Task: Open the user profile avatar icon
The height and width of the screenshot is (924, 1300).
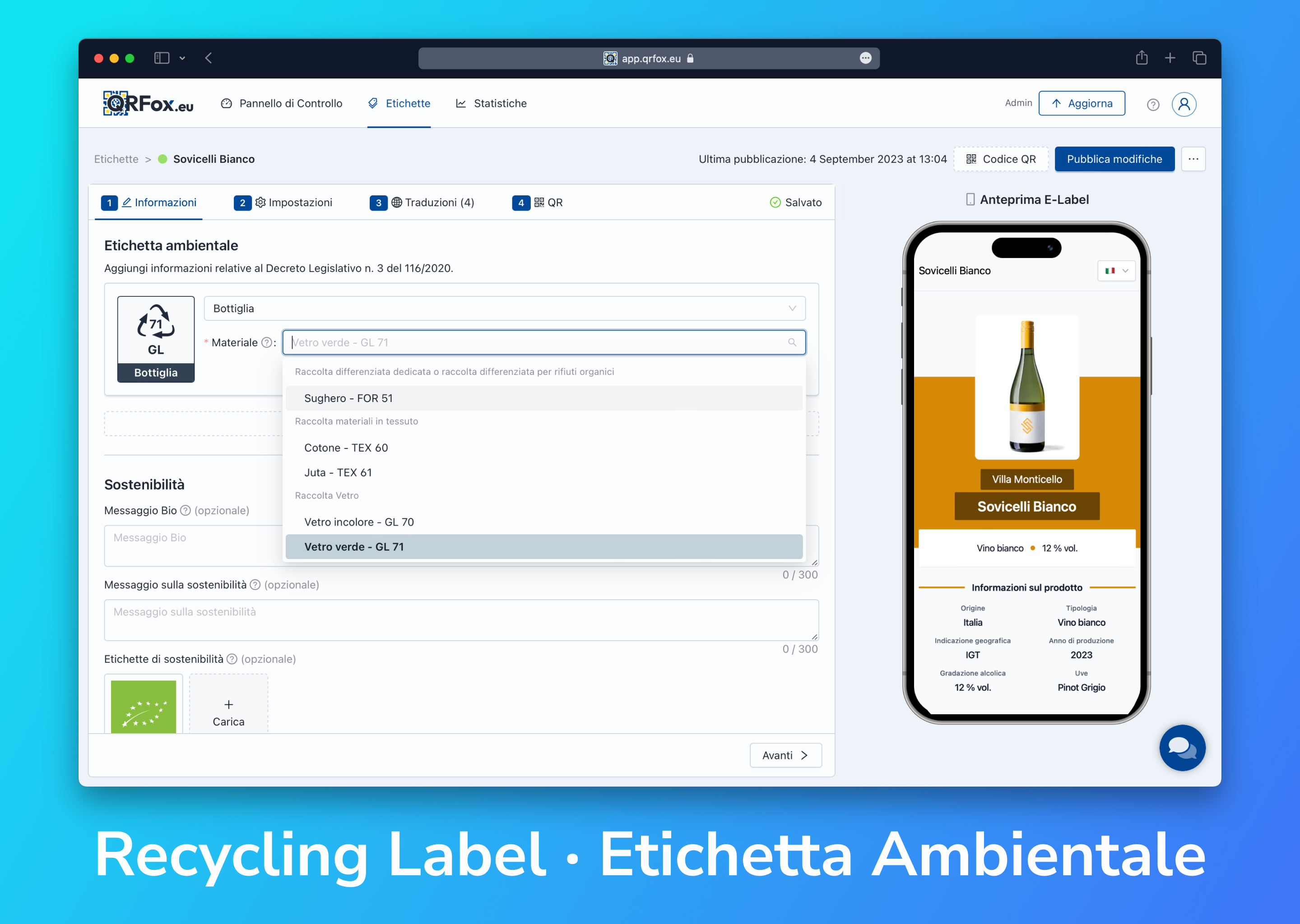Action: [x=1184, y=105]
